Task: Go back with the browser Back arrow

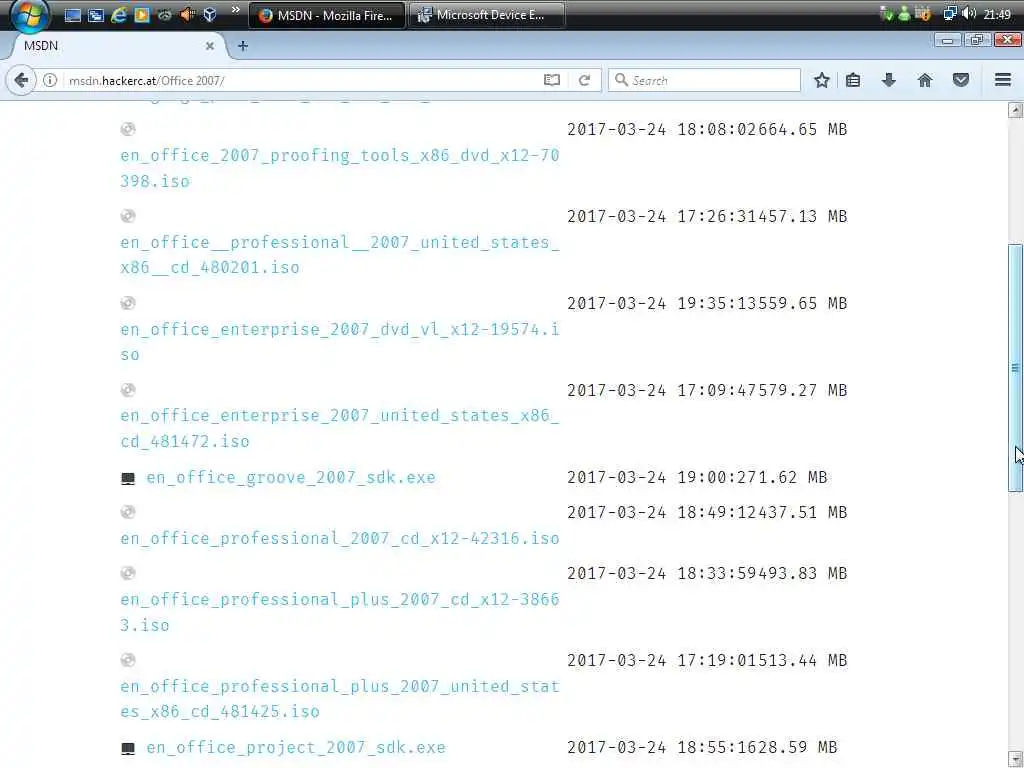Action: (21, 80)
